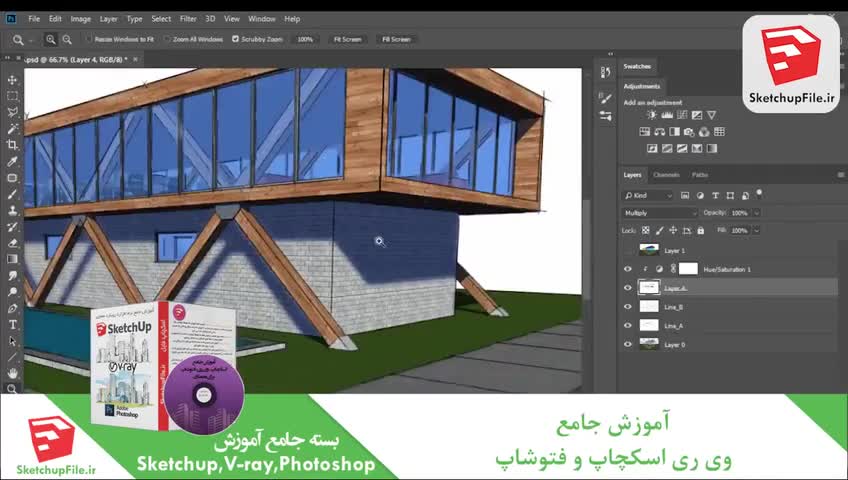Lock image pixels brush icon
This screenshot has width=848, height=480.
click(x=659, y=230)
